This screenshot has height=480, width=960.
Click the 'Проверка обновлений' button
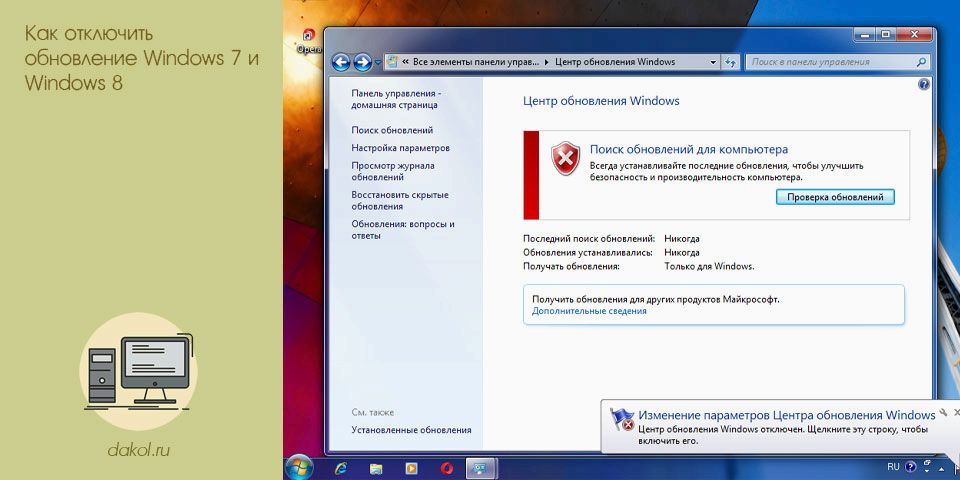pos(835,197)
